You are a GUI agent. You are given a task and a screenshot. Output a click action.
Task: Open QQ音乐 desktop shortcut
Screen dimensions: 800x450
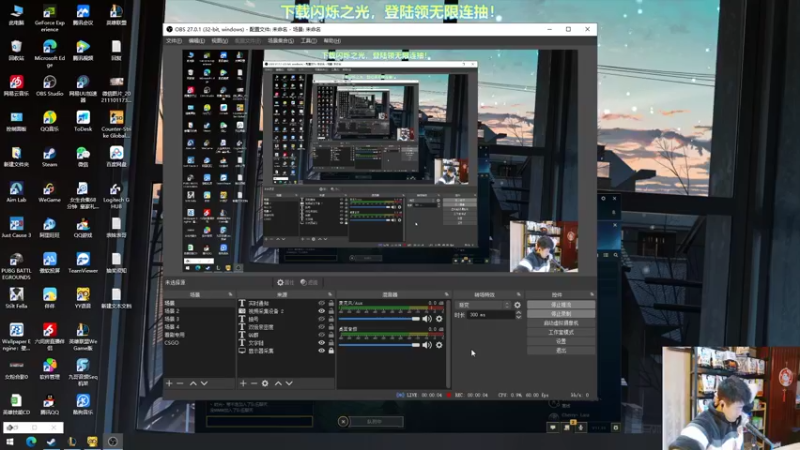coord(49,121)
